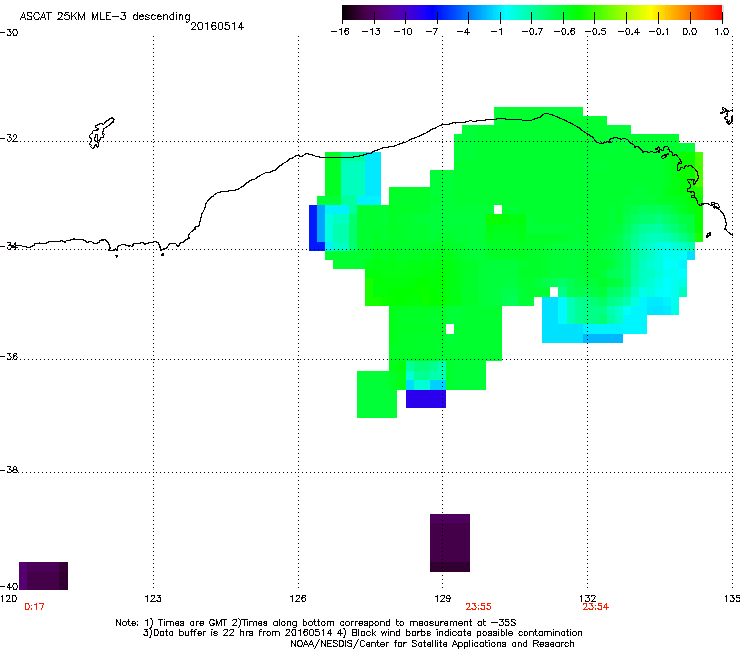This screenshot has height=650, width=740.
Task: Click the "-32" latitude label
Action: [9, 138]
